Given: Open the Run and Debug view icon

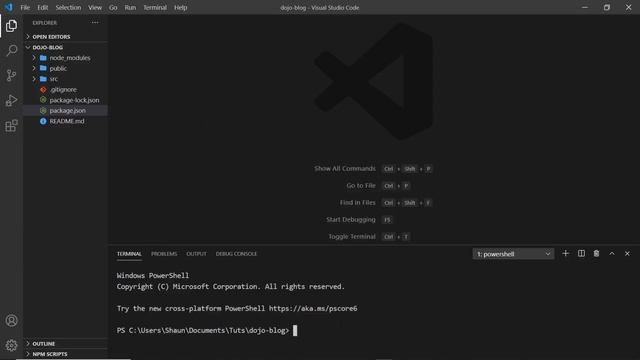Looking at the screenshot, I should (11, 100).
